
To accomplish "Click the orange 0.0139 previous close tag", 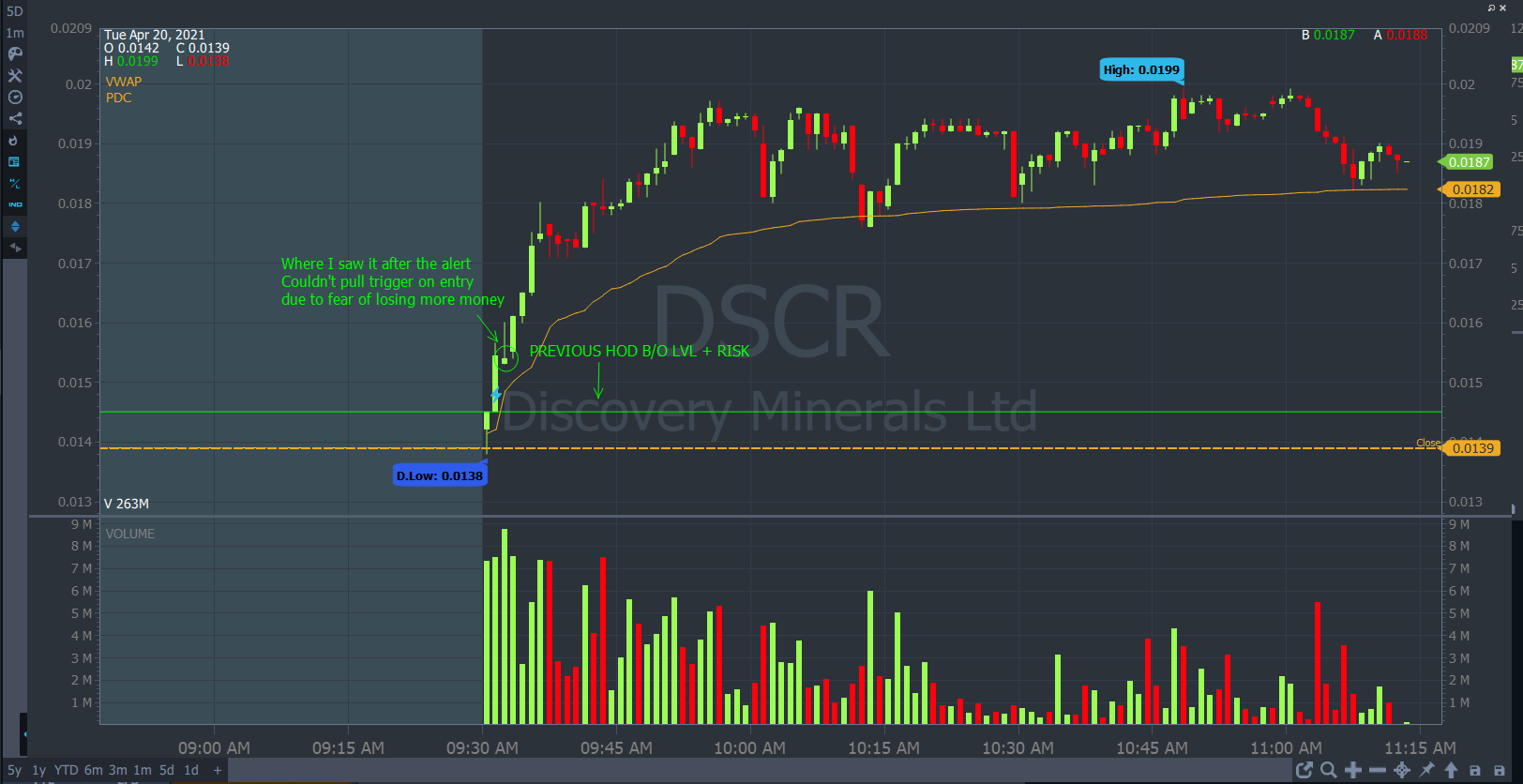I will 1470,448.
